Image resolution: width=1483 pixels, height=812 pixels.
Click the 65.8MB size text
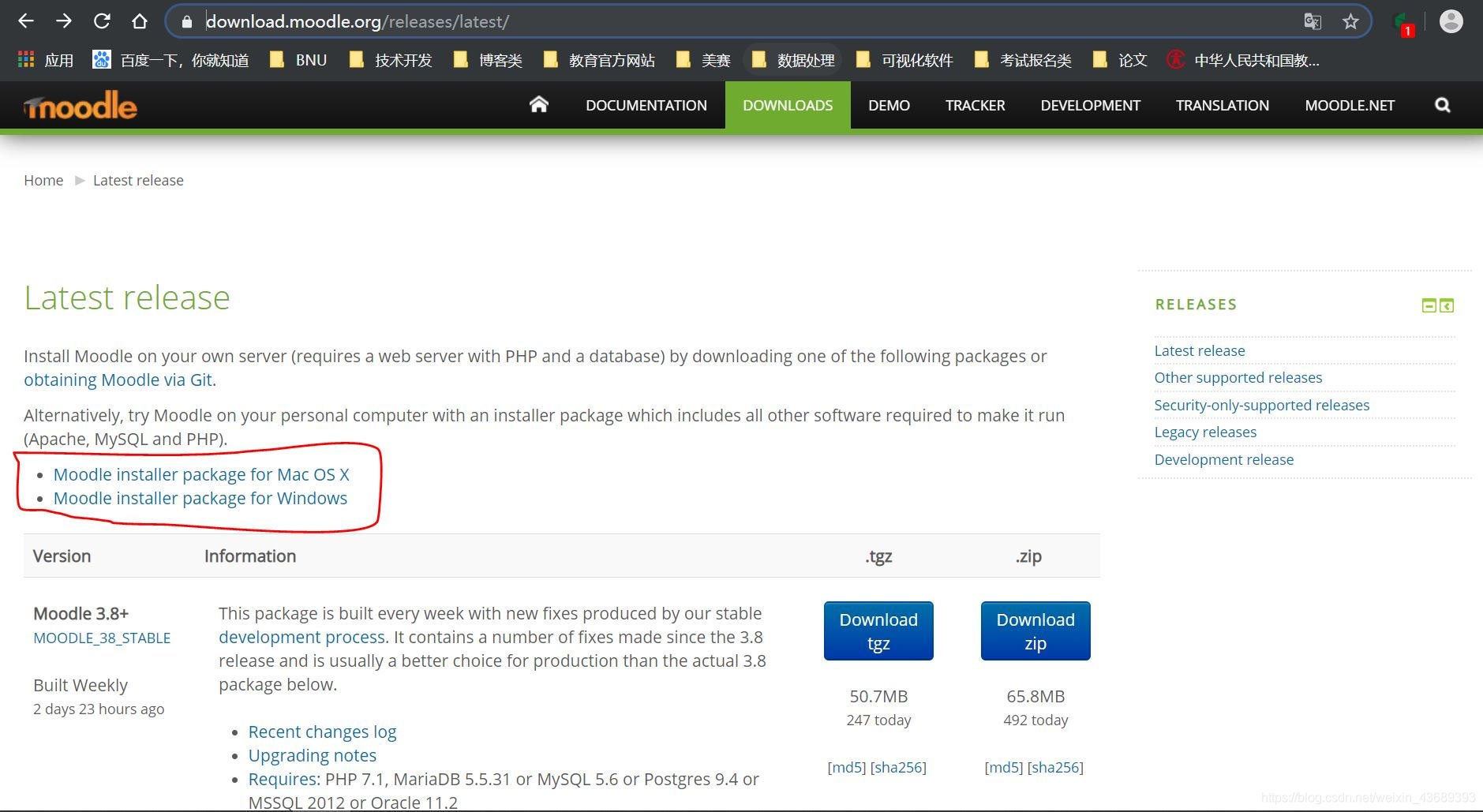pyautogui.click(x=1035, y=696)
